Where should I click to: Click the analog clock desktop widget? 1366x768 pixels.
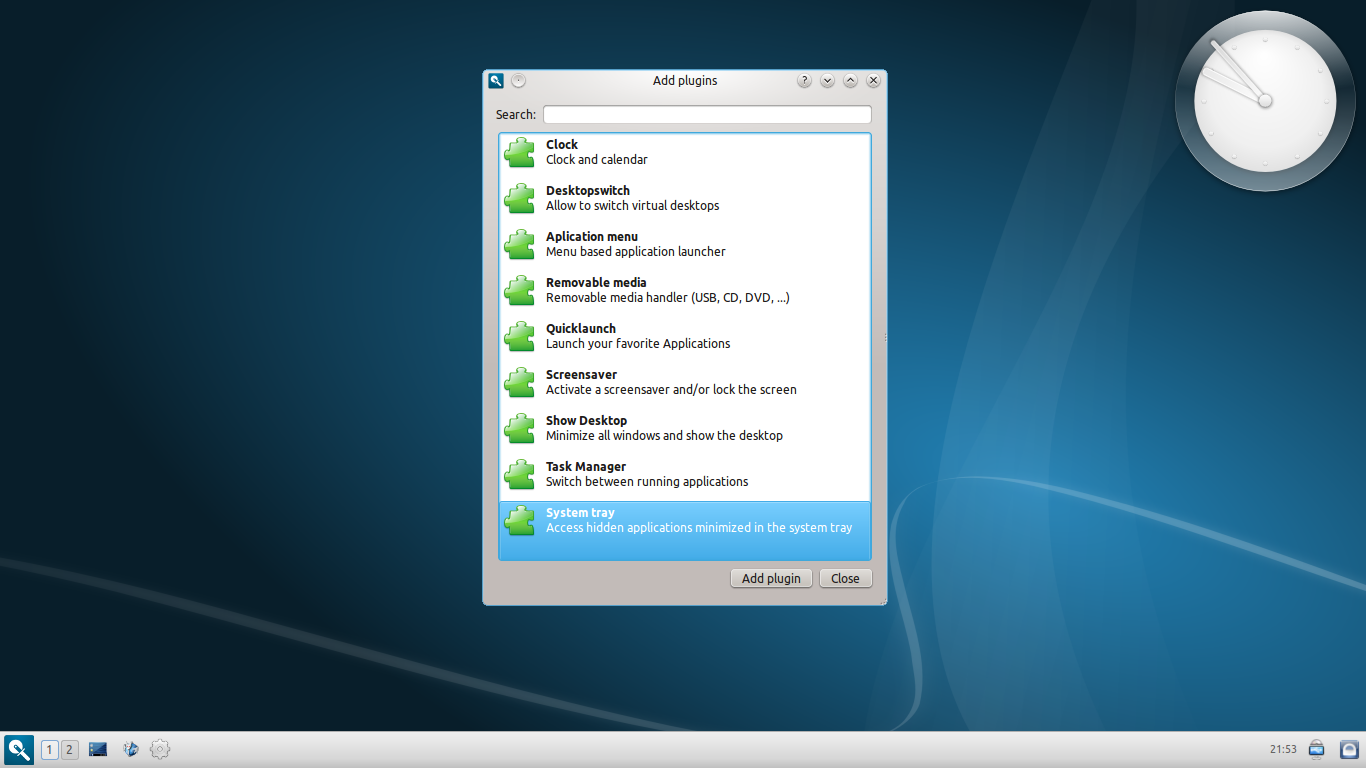(x=1264, y=101)
